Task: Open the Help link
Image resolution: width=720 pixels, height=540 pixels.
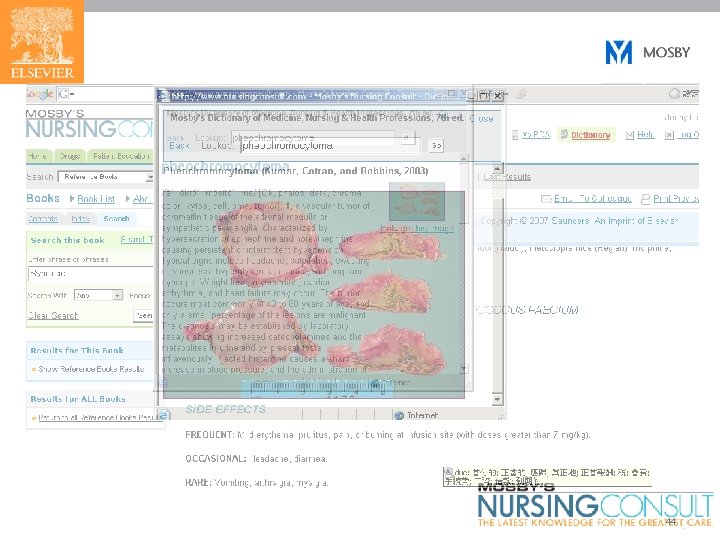Action: point(645,135)
